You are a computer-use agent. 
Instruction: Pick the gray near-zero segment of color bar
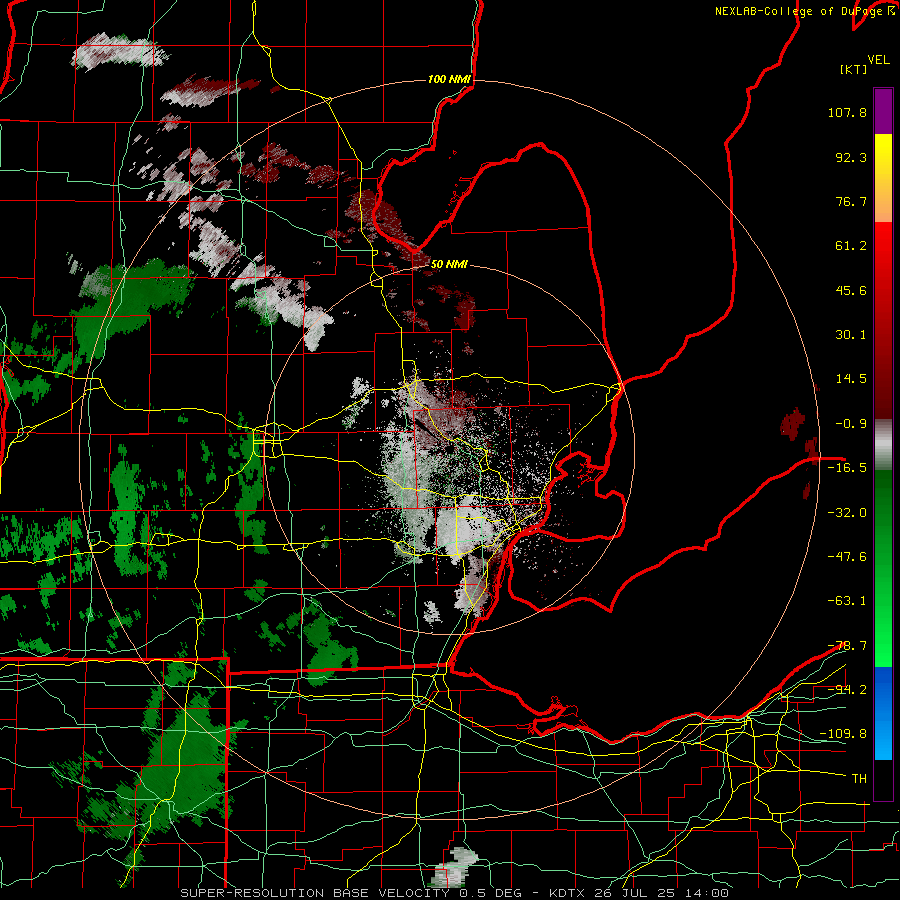point(883,444)
